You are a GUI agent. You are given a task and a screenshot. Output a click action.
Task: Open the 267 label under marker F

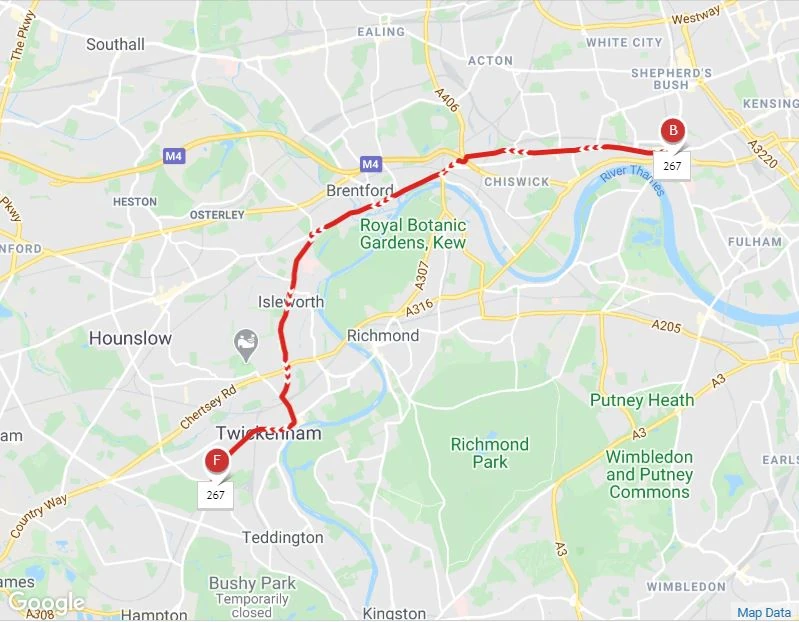(216, 495)
